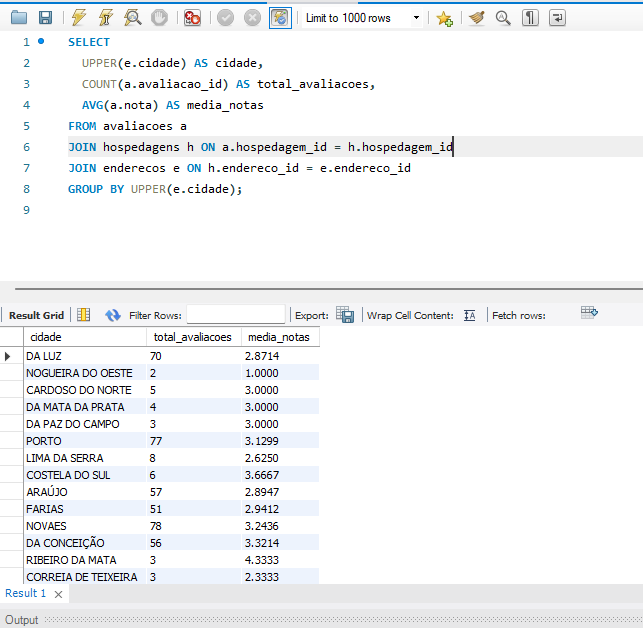The height and width of the screenshot is (628, 643).
Task: Sort by the total_avaliacoes column header
Action: 192,337
